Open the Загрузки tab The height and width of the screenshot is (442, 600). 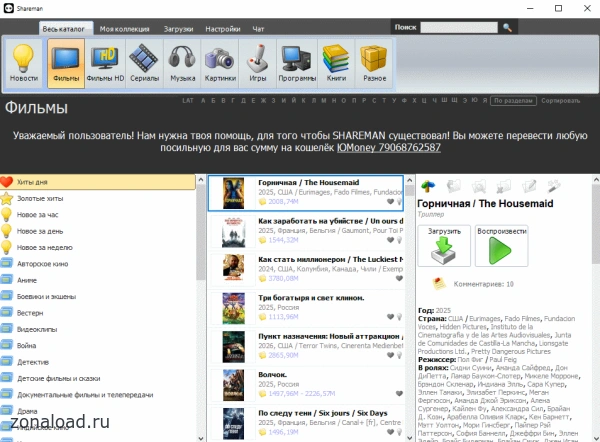[178, 29]
